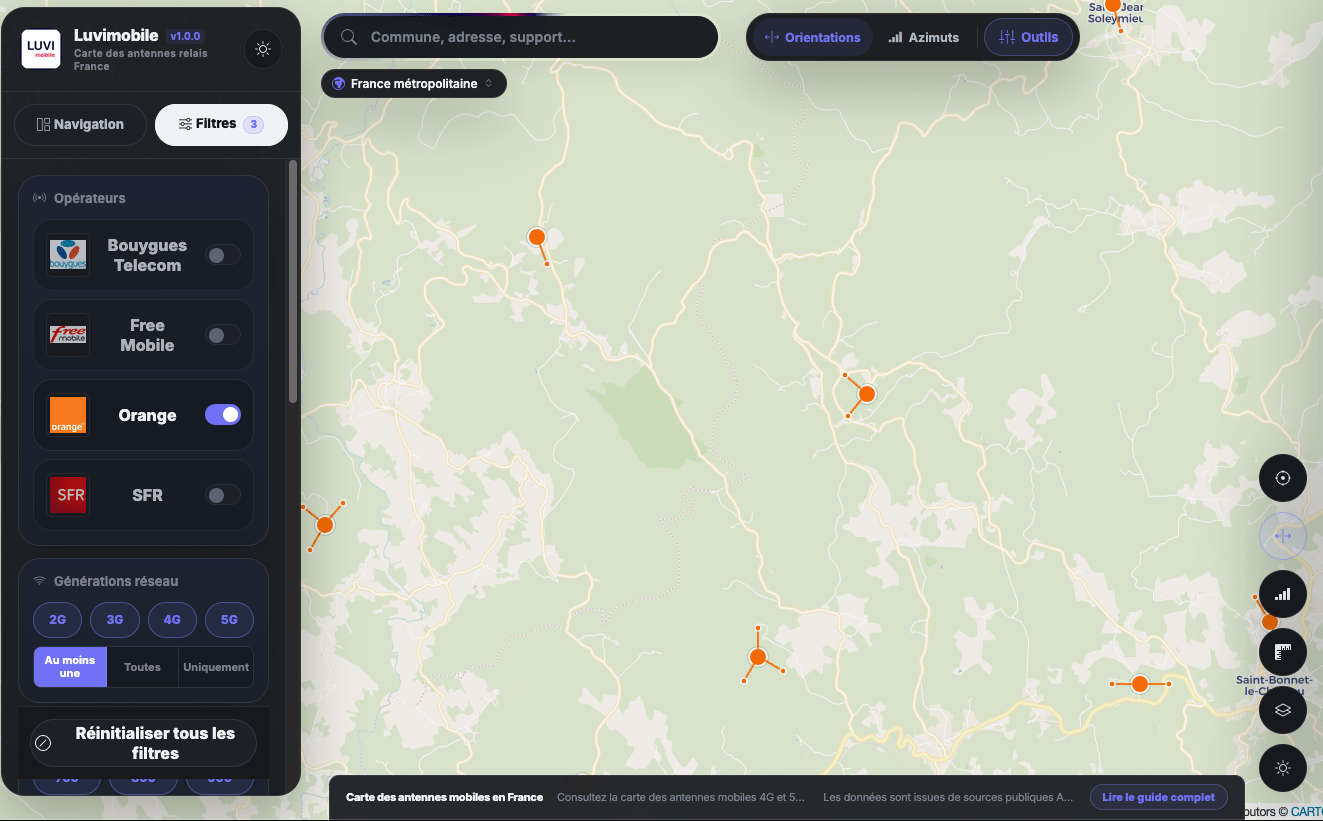1323x821 pixels.
Task: Select Orientations view mode
Action: 811,37
